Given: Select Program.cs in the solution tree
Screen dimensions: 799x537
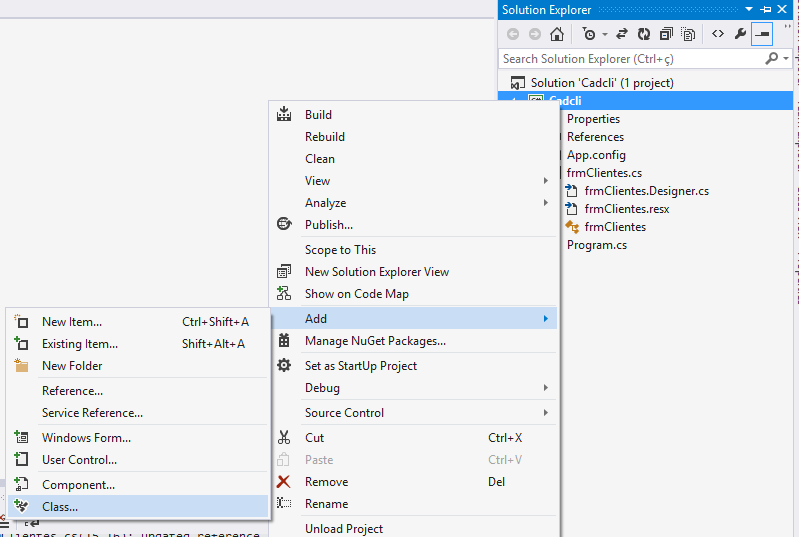Looking at the screenshot, I should click(597, 245).
